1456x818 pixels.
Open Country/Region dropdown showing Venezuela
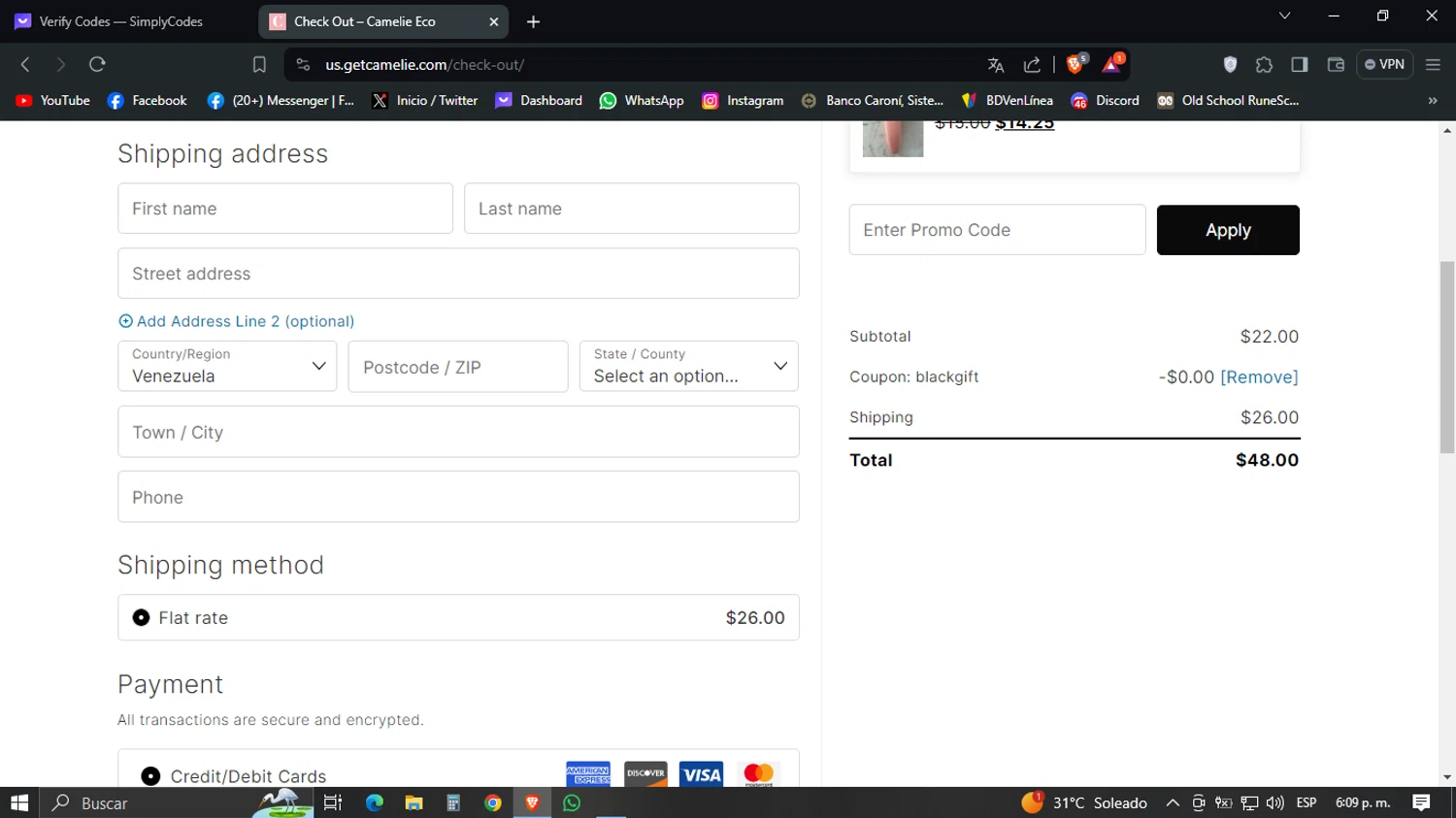[x=227, y=366]
